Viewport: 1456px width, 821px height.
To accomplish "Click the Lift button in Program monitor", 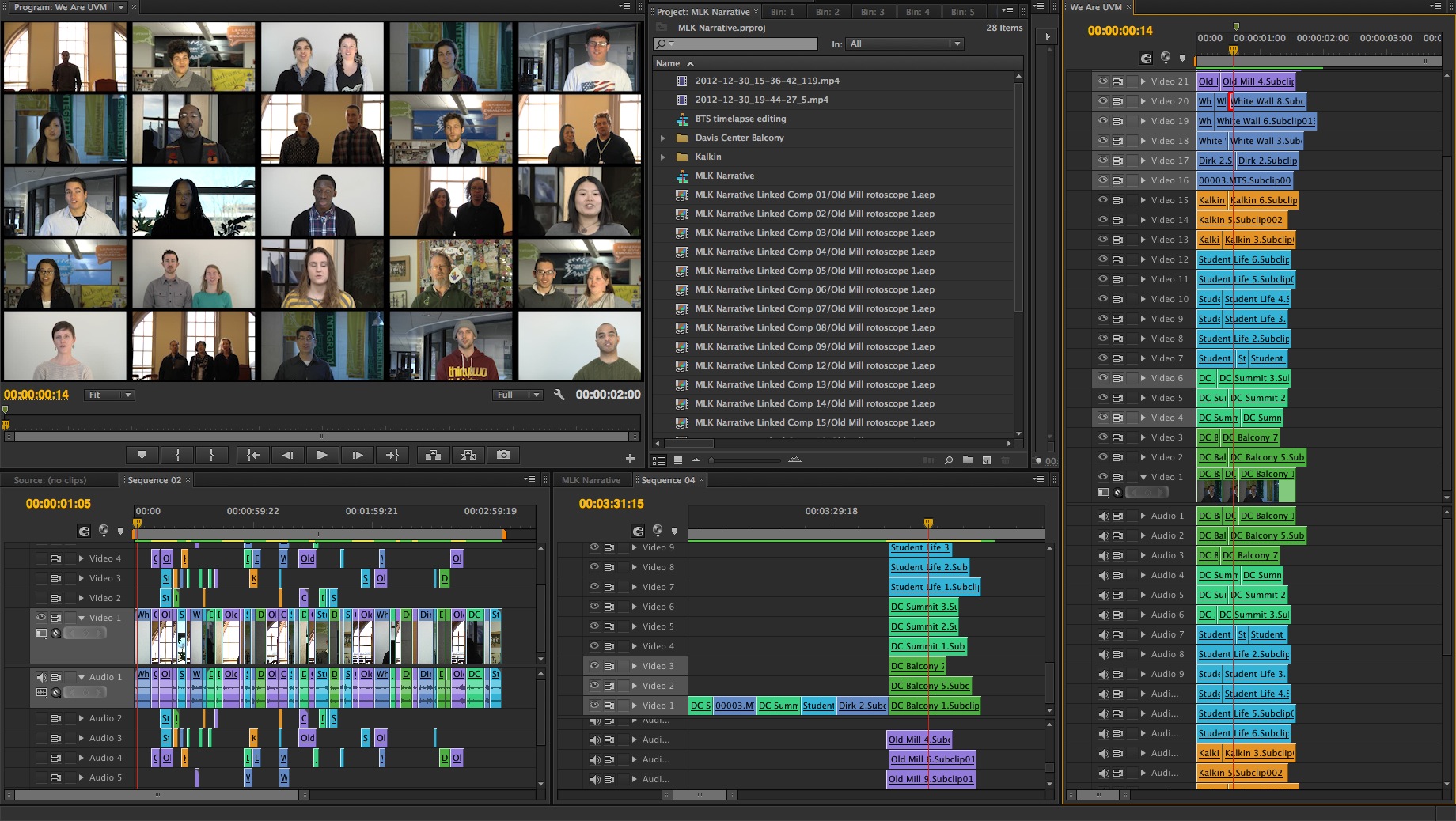I will point(433,455).
